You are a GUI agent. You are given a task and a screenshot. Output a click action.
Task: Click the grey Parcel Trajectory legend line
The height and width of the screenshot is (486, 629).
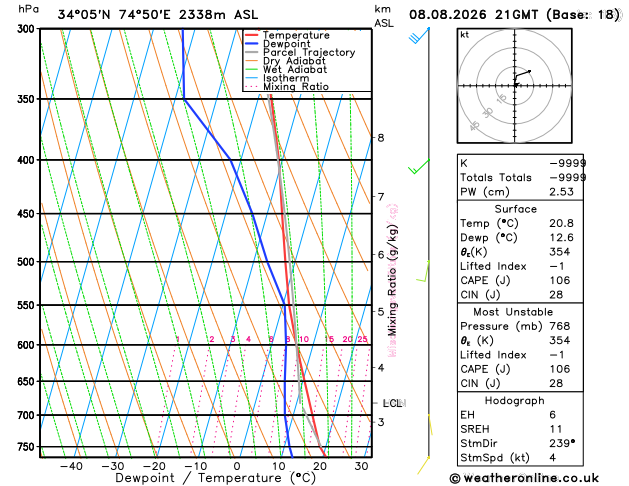(252, 52)
